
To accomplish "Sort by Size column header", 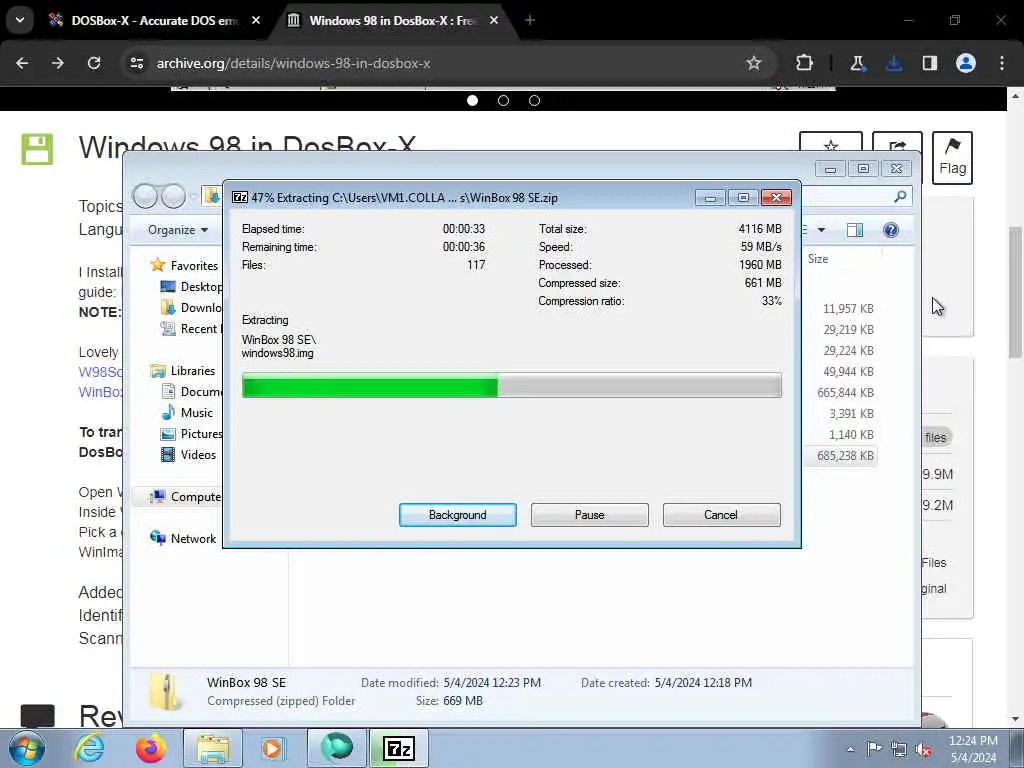I will click(818, 259).
